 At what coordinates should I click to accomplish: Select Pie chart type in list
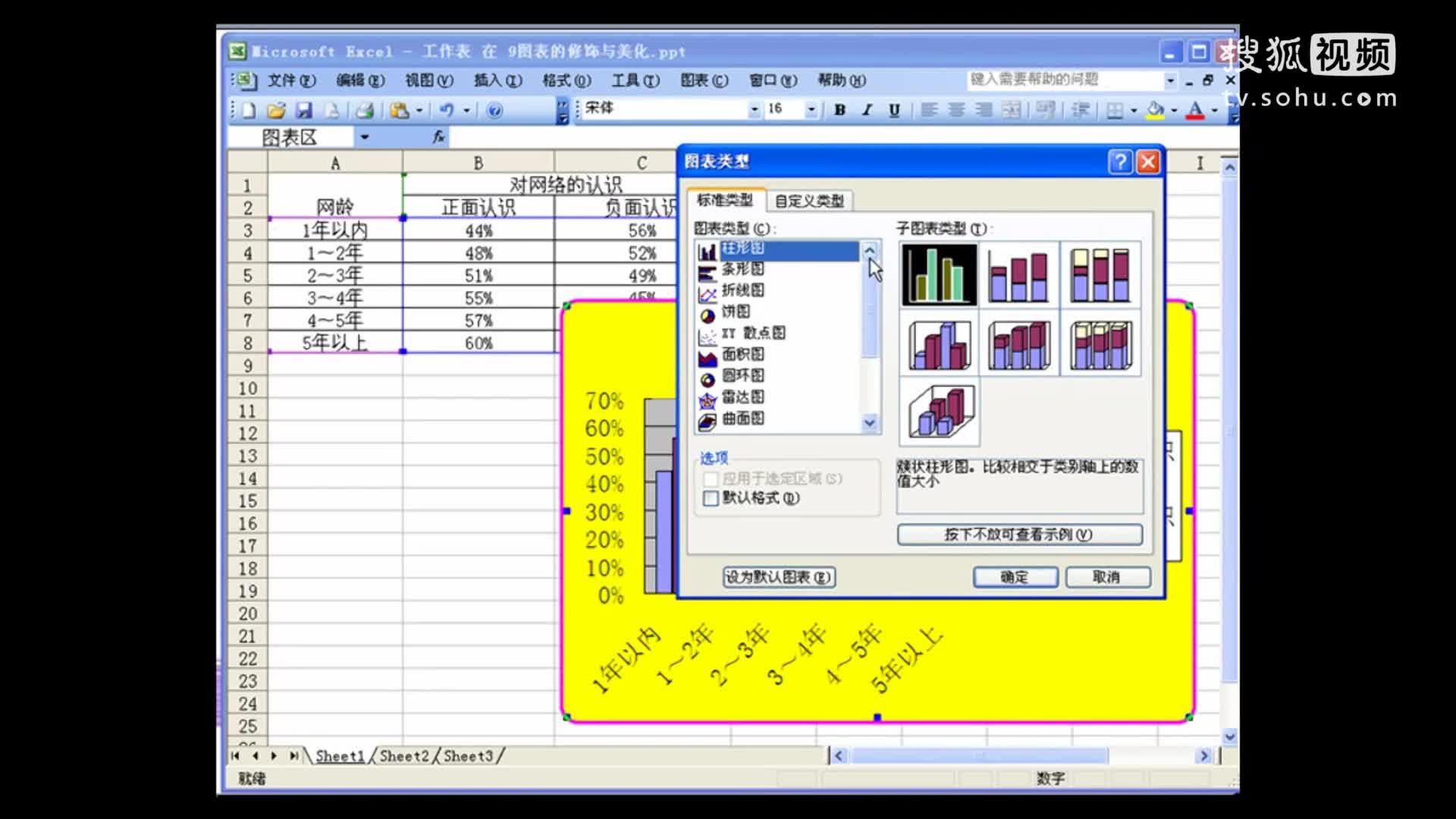pos(735,312)
